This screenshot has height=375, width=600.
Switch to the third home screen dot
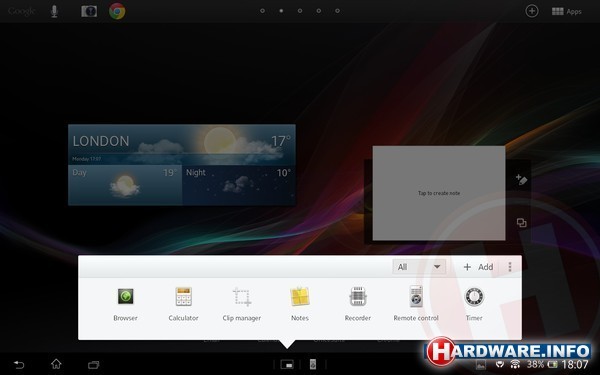click(300, 11)
